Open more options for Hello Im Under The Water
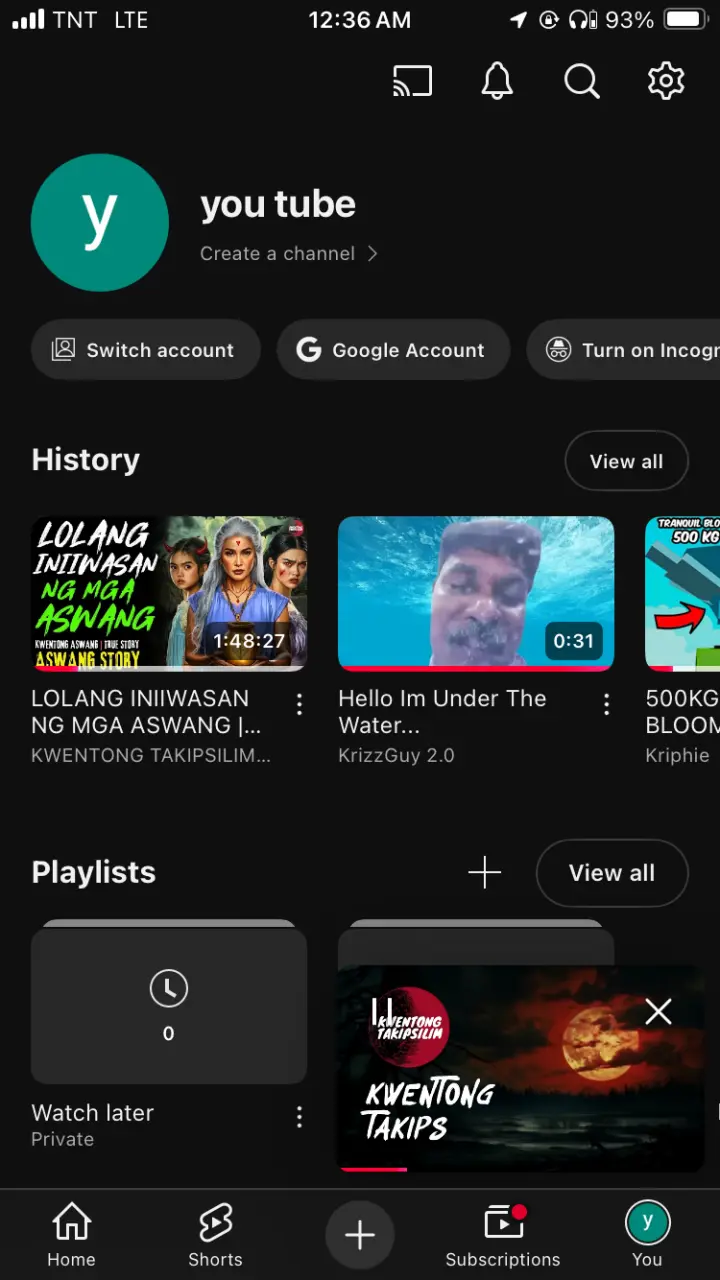This screenshot has height=1280, width=720. (606, 704)
